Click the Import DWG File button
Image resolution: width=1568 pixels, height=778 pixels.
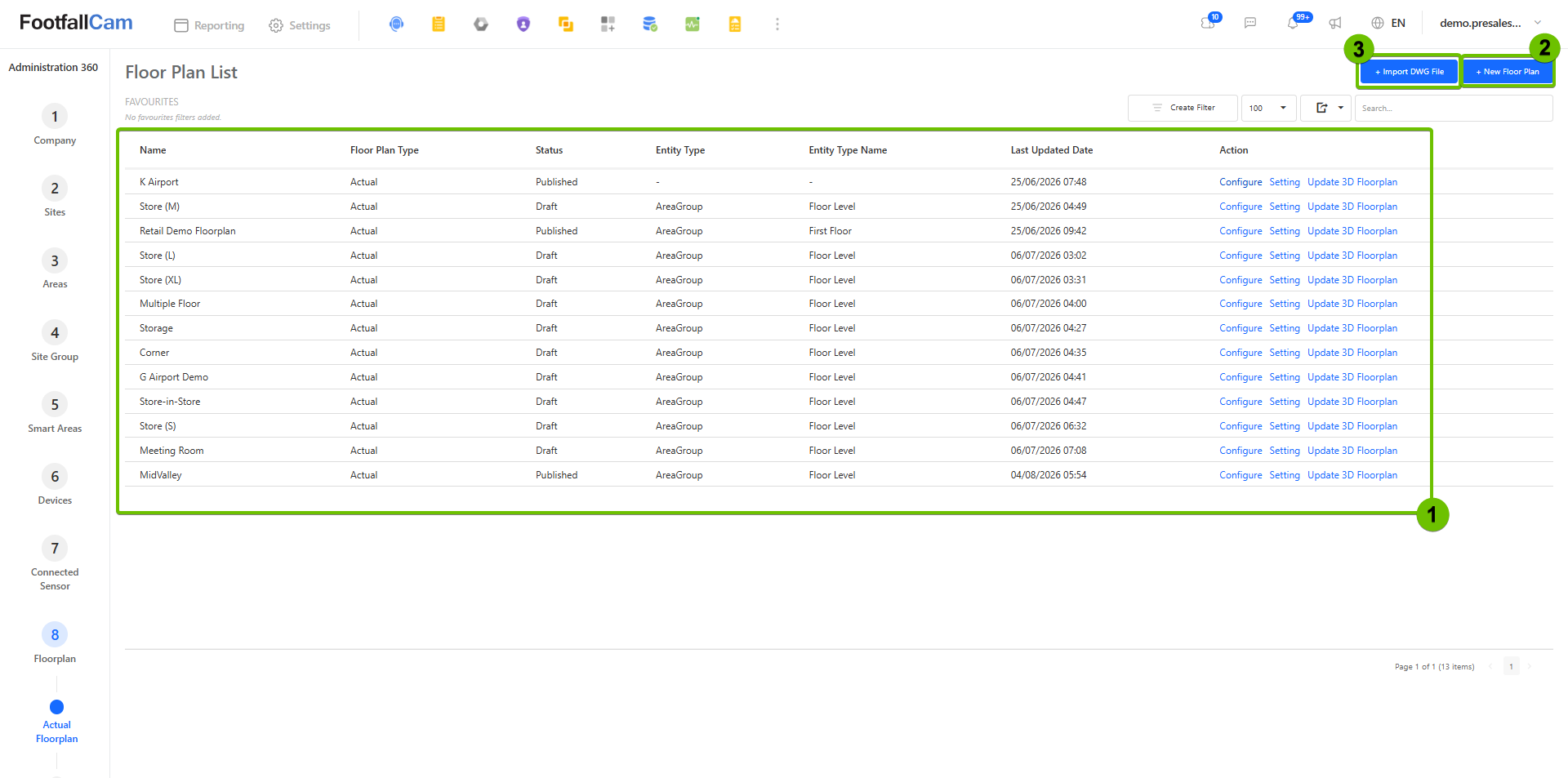coord(1409,72)
